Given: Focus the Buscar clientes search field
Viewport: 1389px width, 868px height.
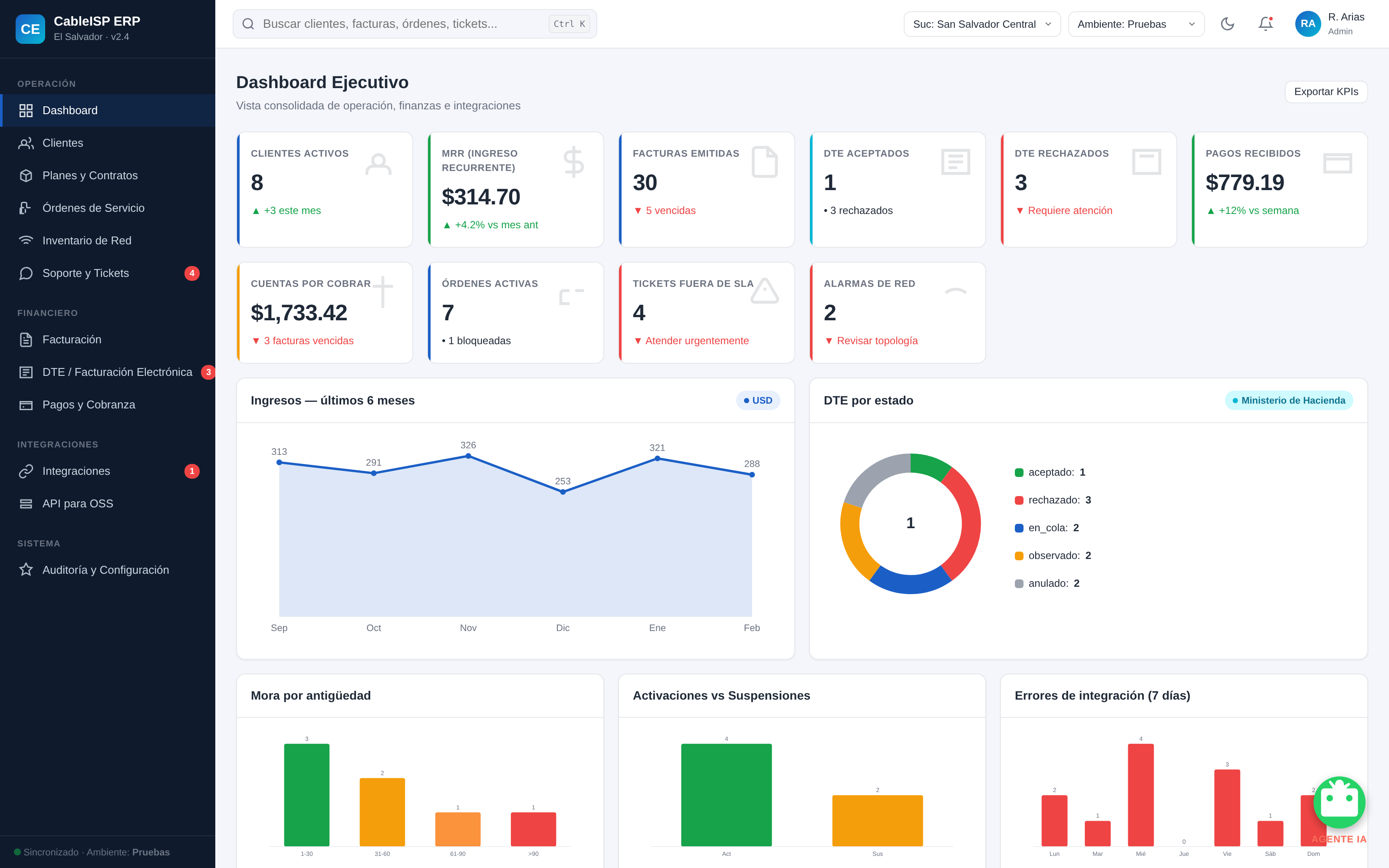Looking at the screenshot, I should coord(415,23).
